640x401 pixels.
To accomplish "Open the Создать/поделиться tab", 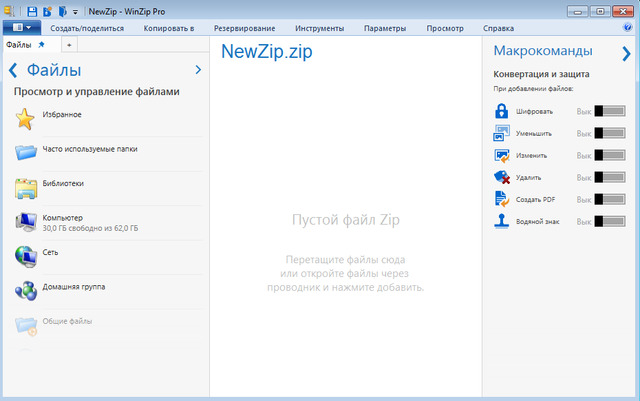I will pyautogui.click(x=87, y=28).
